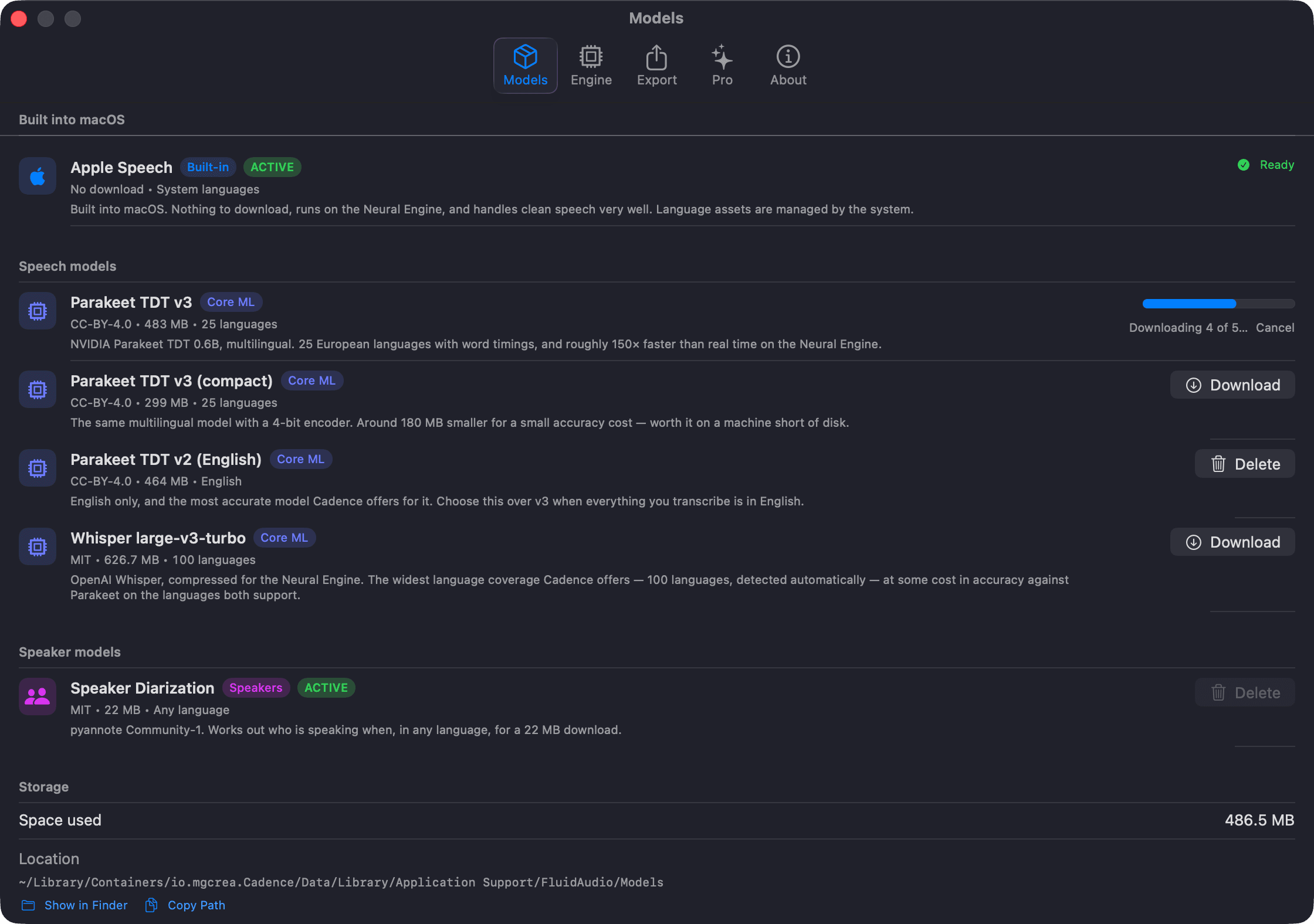Click 'CC-BY-4.0 • 483 MB • 25 languages' text

pyautogui.click(x=174, y=324)
